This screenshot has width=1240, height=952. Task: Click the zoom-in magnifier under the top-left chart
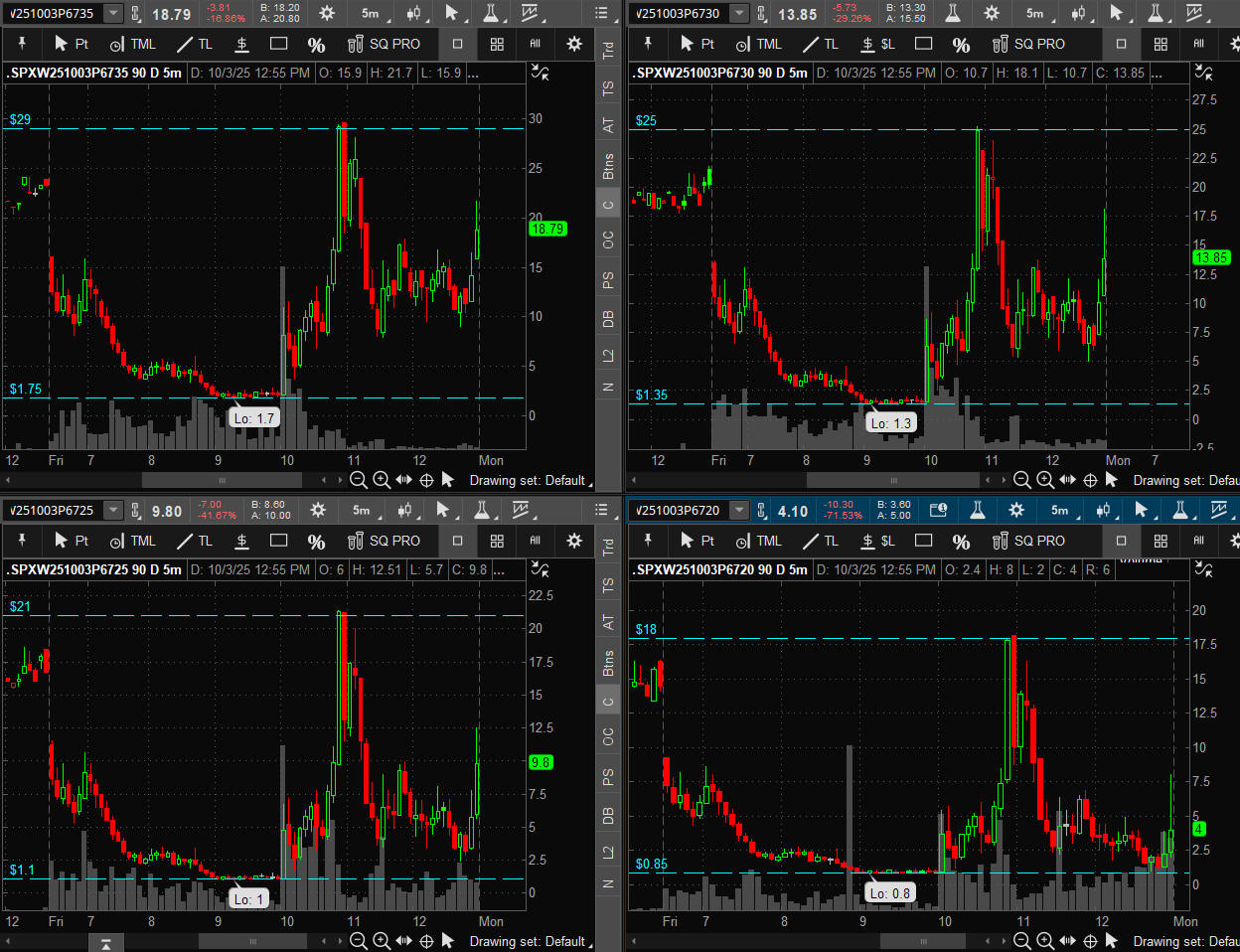(x=381, y=480)
